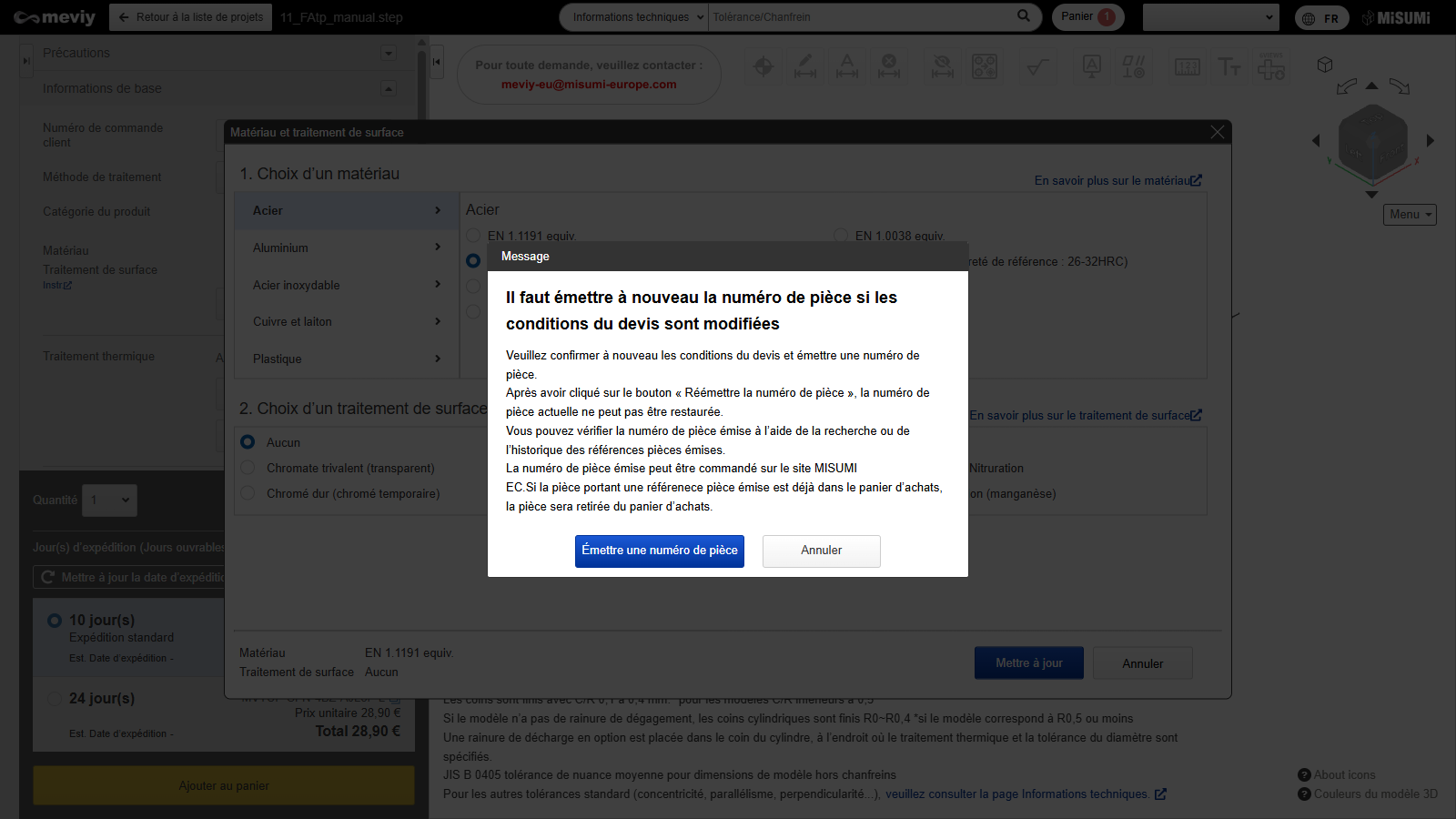Open the 3D view Menu dropdown
The height and width of the screenshot is (819, 1456).
1410,215
